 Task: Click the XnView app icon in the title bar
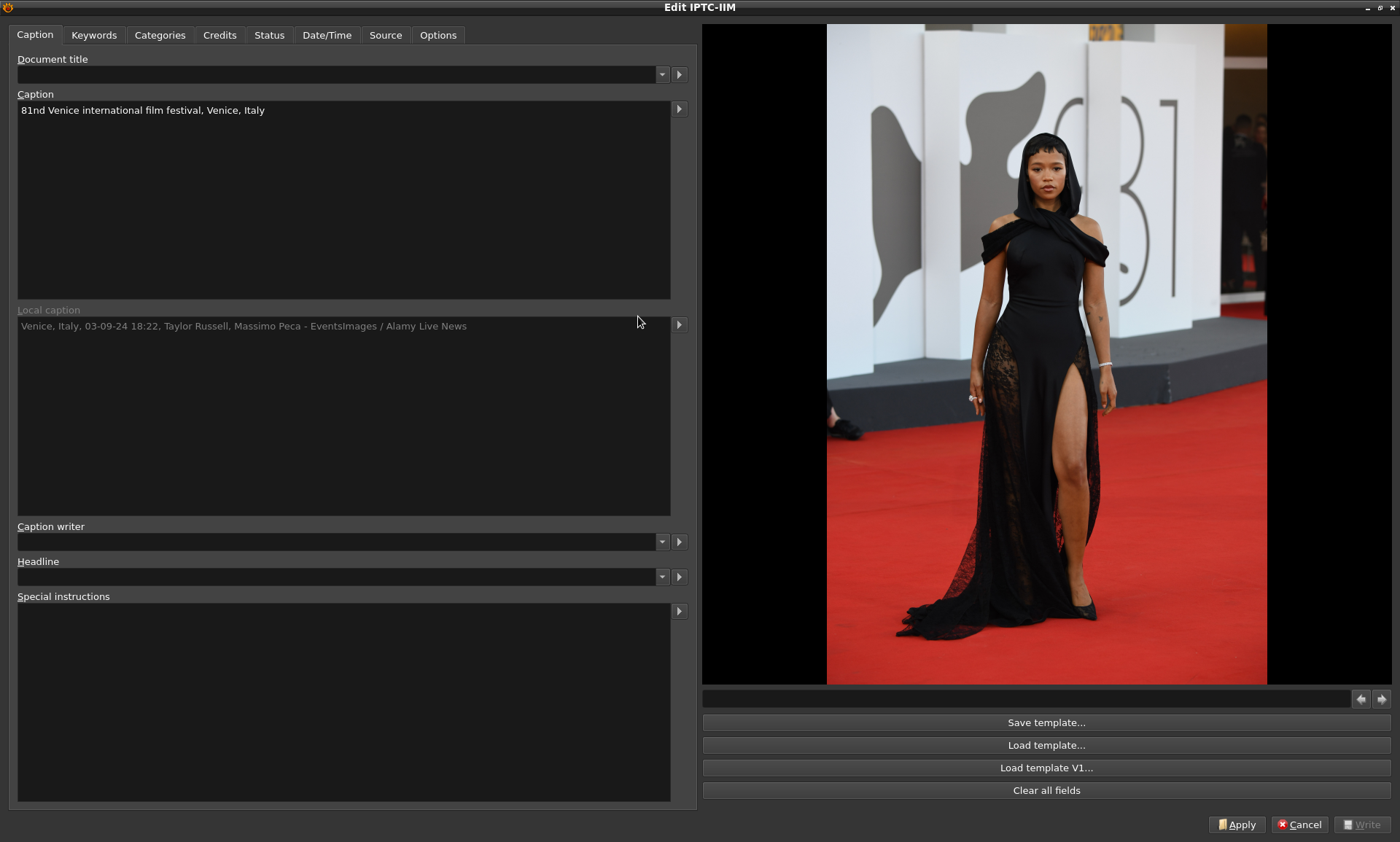point(8,7)
